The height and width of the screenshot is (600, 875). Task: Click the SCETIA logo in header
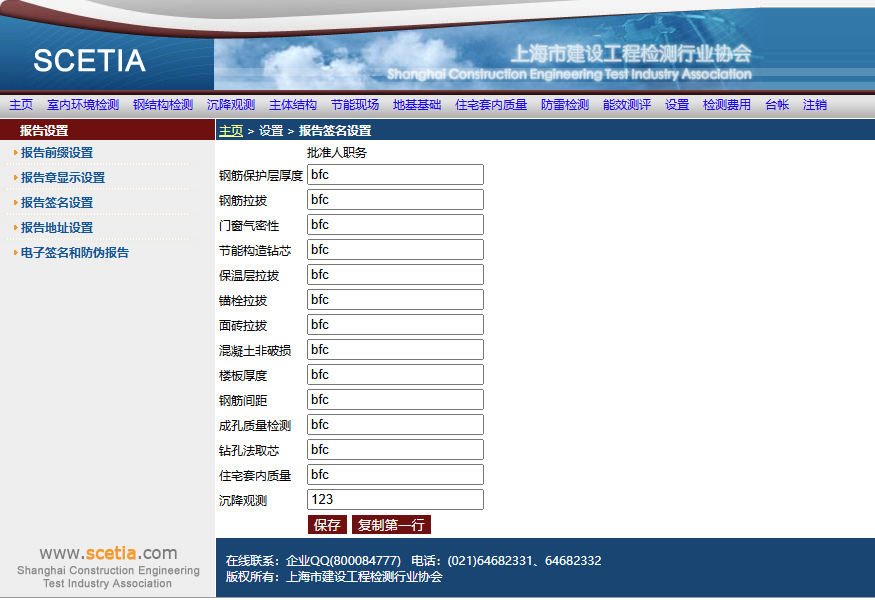(89, 60)
